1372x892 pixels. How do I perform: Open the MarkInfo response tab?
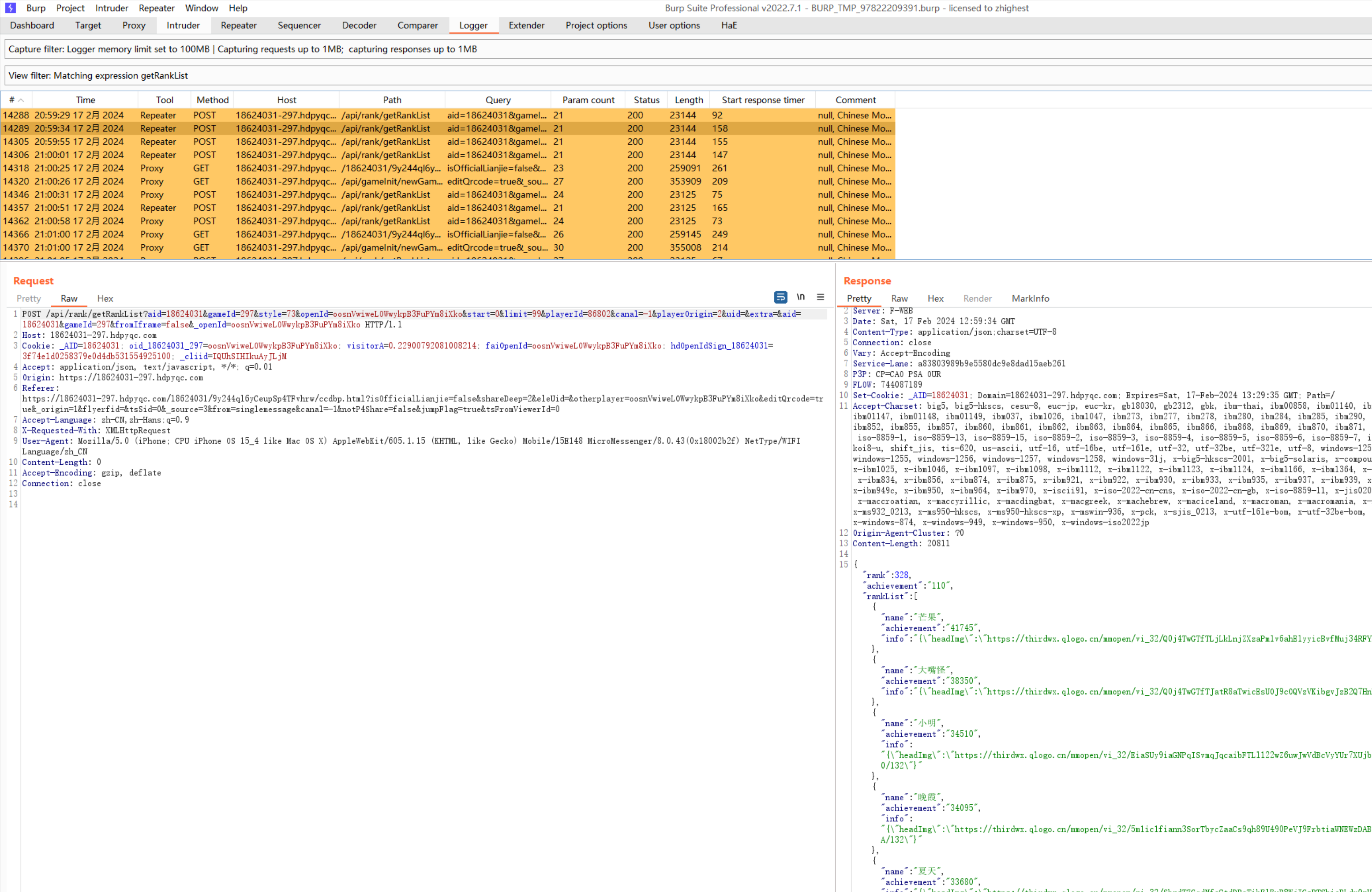pyautogui.click(x=1030, y=299)
